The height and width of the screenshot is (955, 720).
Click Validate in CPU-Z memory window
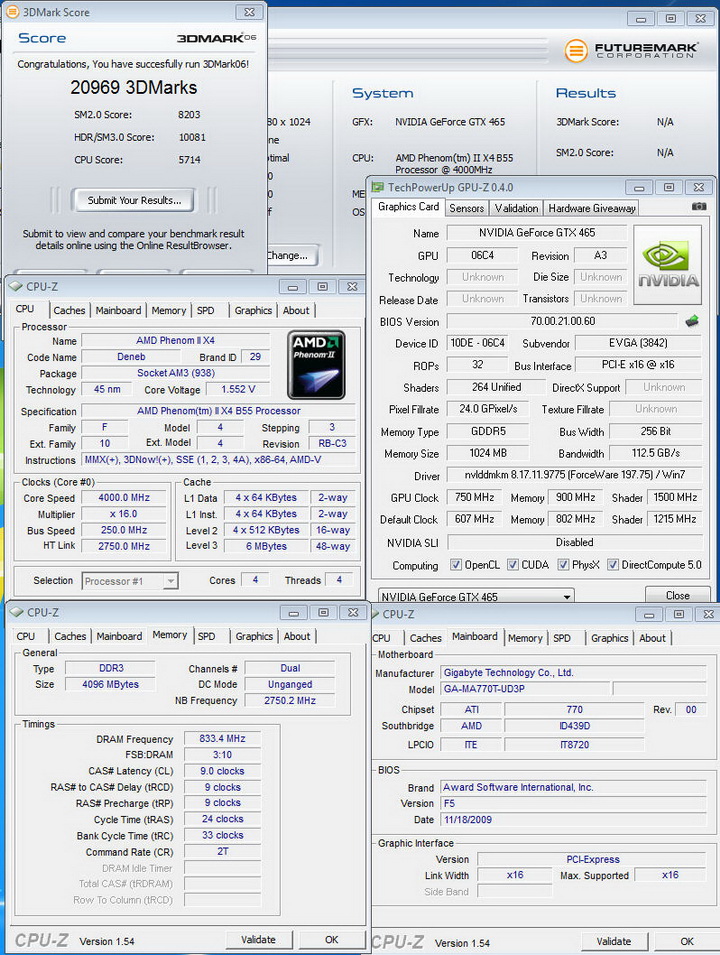[x=258, y=940]
